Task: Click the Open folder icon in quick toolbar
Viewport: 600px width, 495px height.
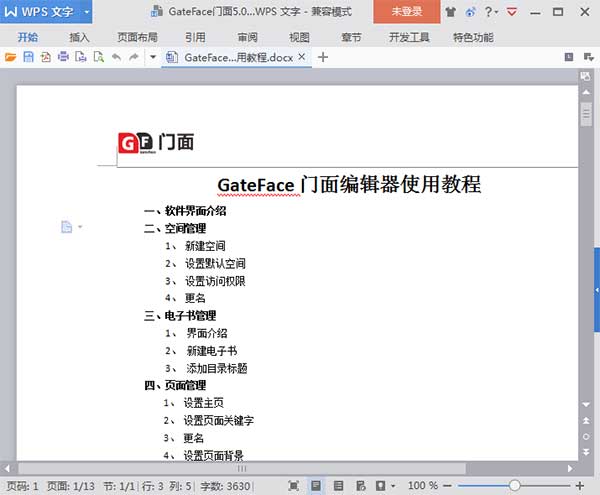Action: [11, 57]
